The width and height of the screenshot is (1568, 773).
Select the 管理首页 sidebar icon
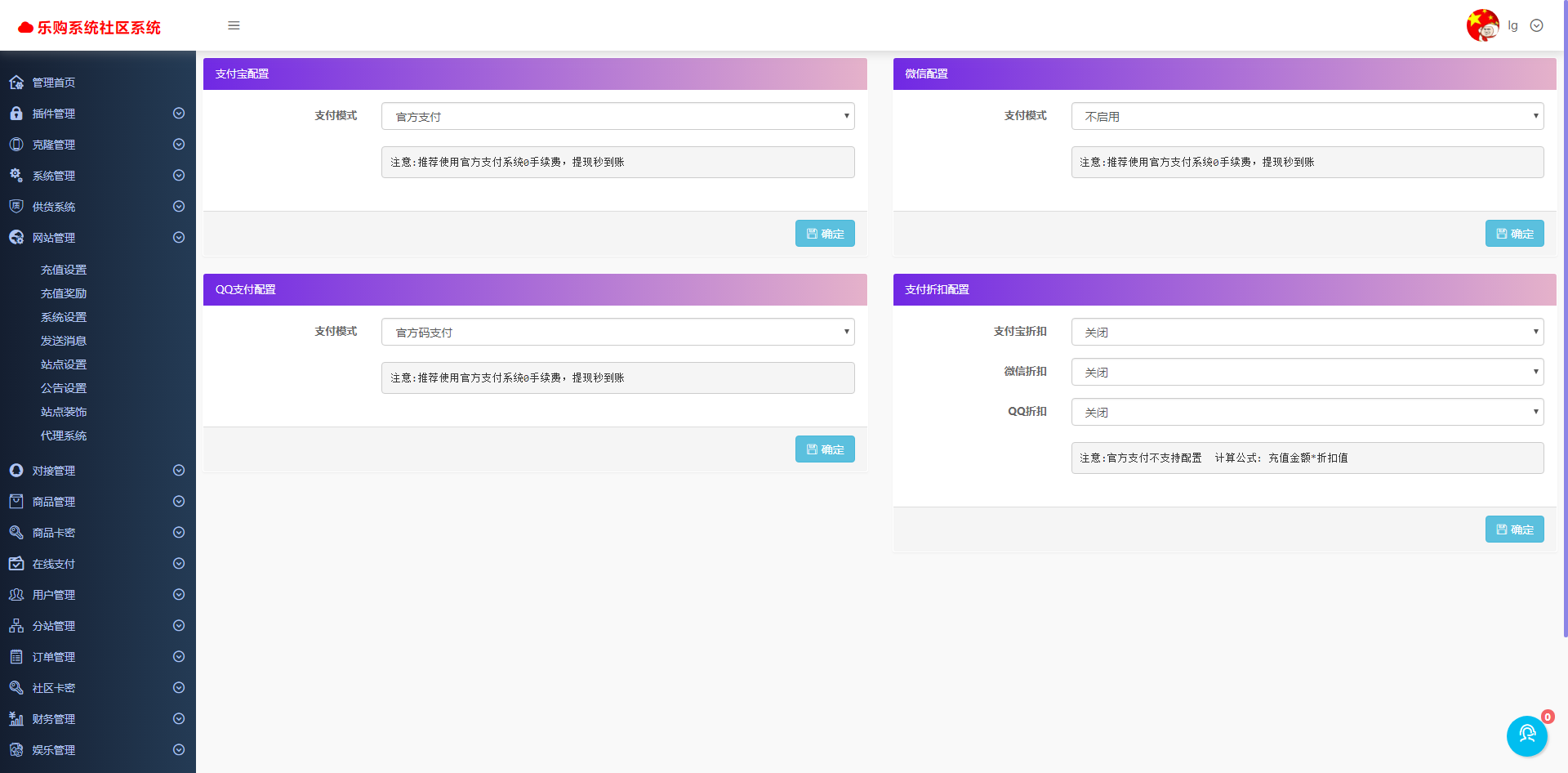coord(16,82)
